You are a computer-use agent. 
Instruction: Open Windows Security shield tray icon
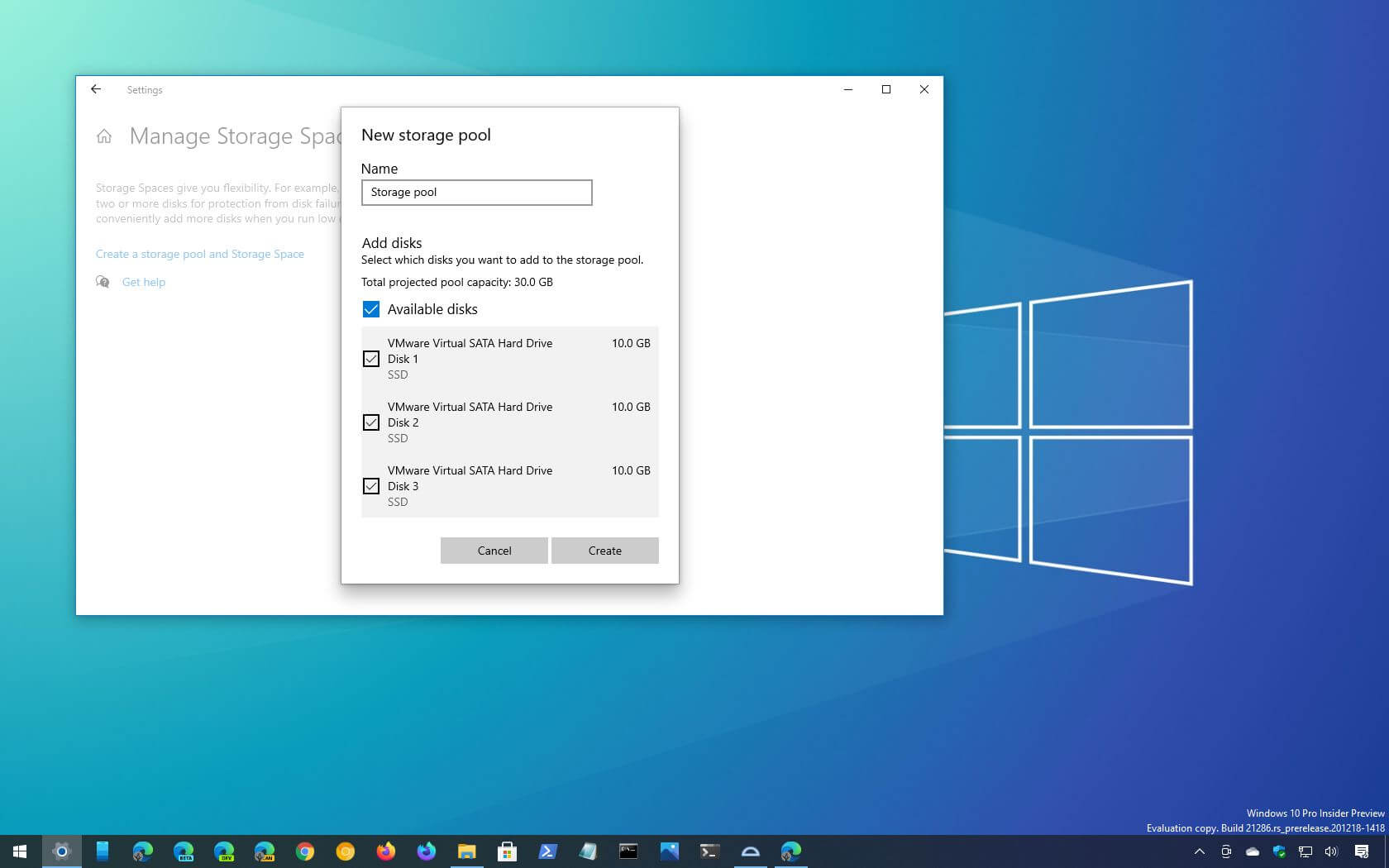point(1279,851)
